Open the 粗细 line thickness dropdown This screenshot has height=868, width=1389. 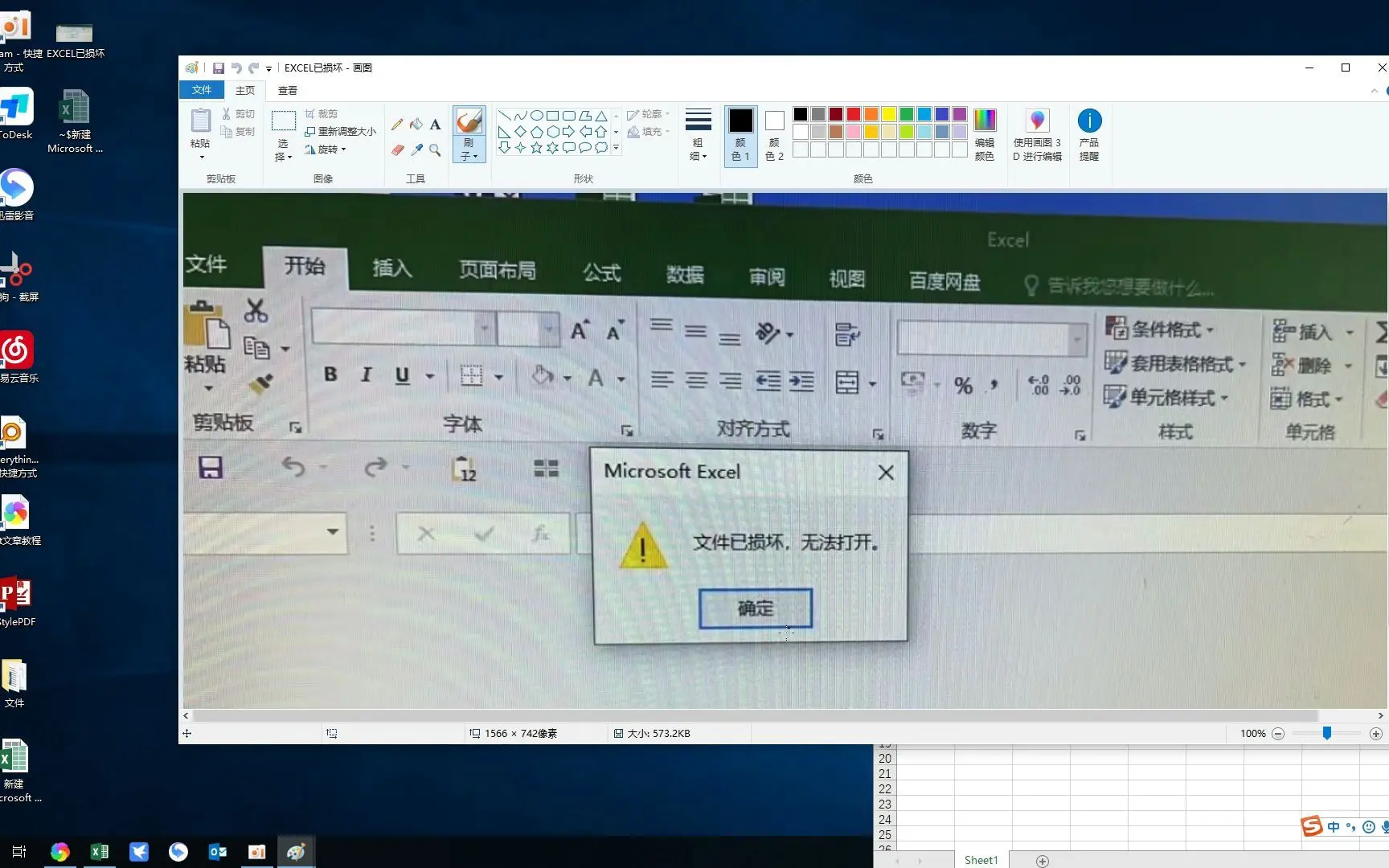[698, 134]
